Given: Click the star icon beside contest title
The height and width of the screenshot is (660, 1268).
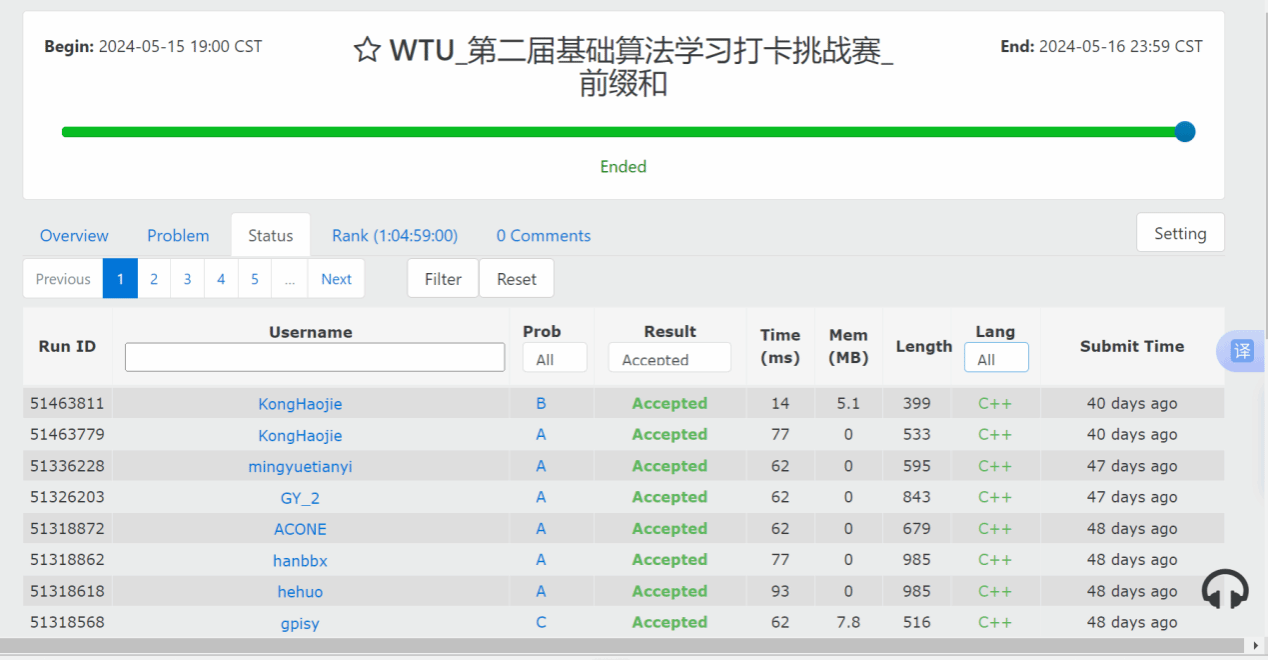Looking at the screenshot, I should tap(367, 50).
